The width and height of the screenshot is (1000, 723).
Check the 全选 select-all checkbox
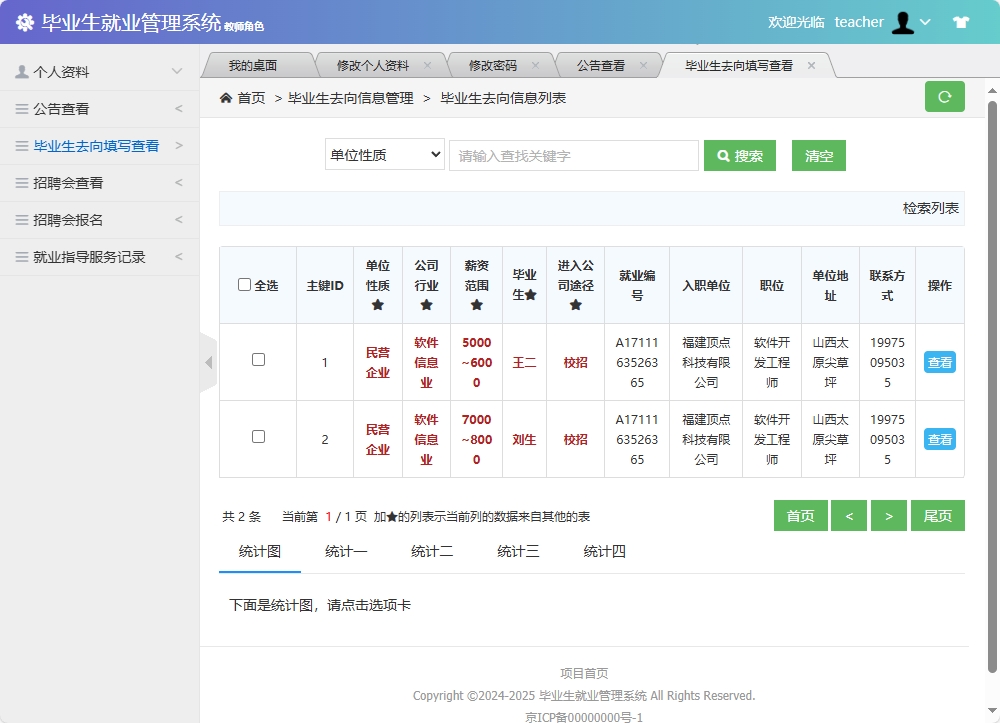pyautogui.click(x=243, y=285)
